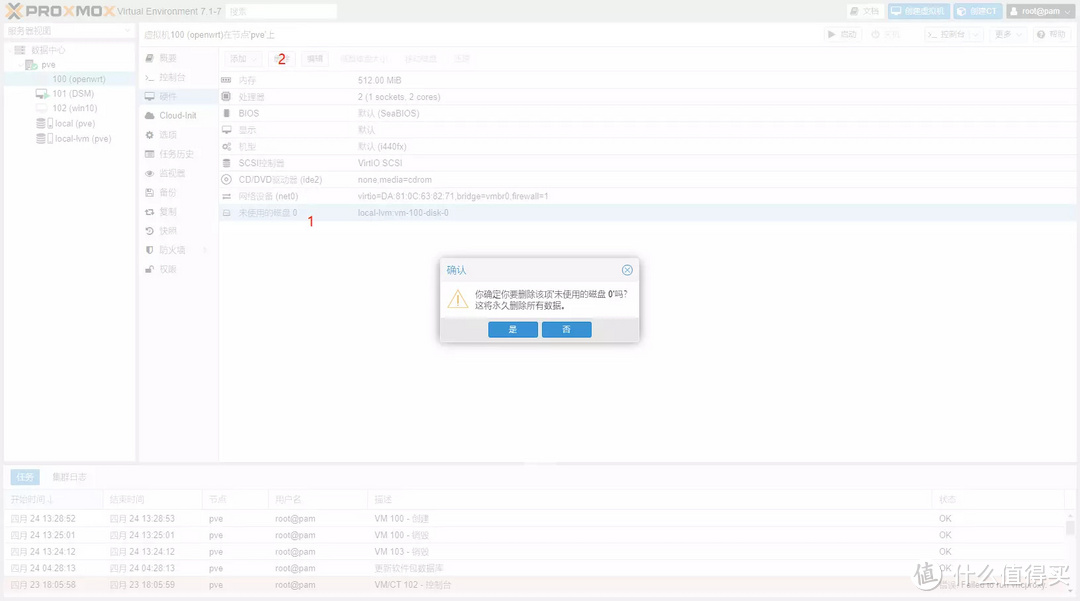
Task: Open 任务历史 task history tab
Action: click(178, 154)
